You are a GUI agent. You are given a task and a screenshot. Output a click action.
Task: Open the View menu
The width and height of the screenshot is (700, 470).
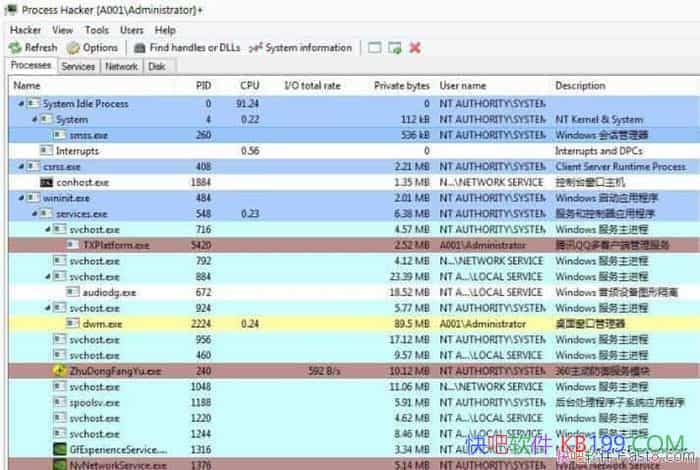click(62, 30)
